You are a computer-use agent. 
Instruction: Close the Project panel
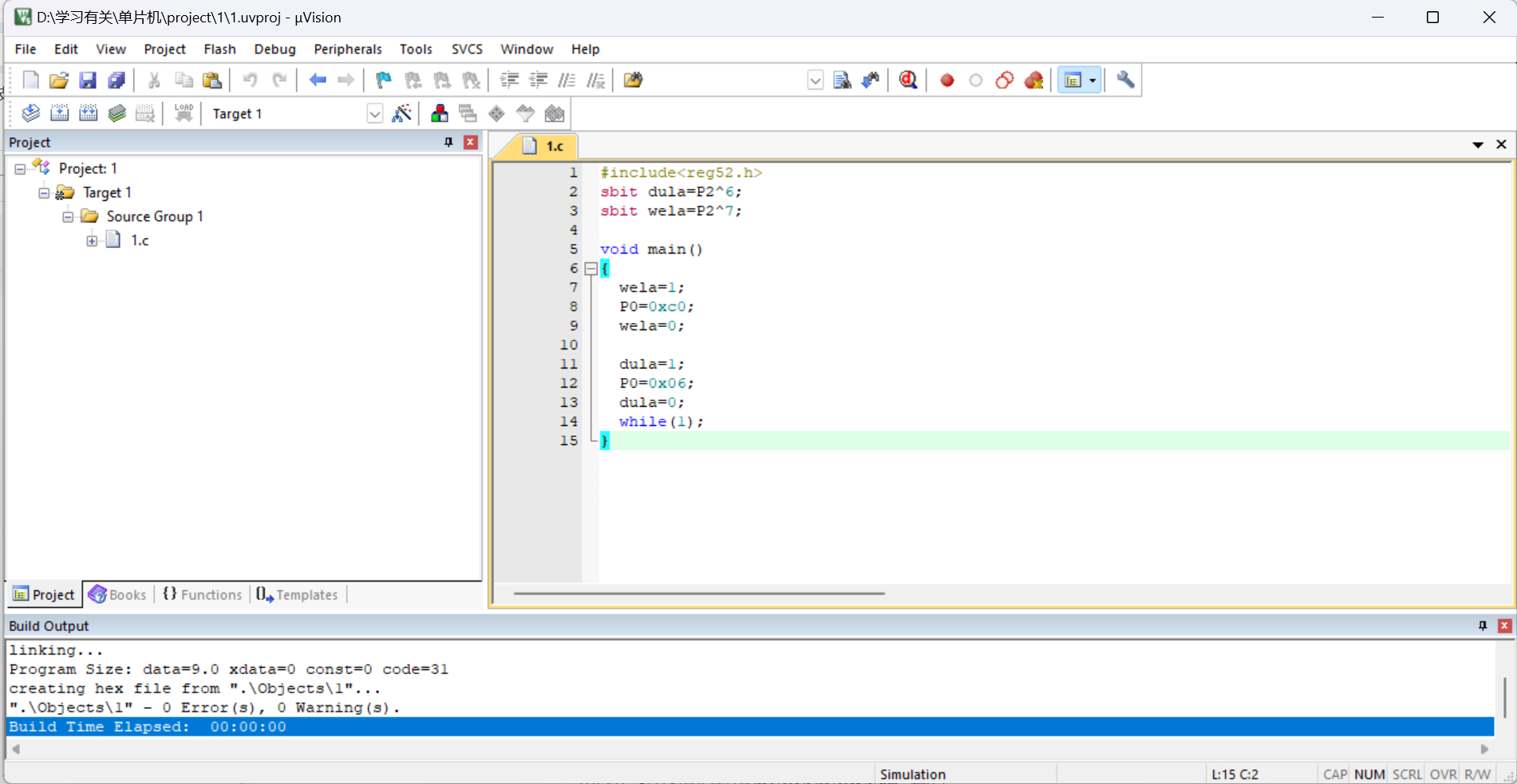(x=471, y=142)
